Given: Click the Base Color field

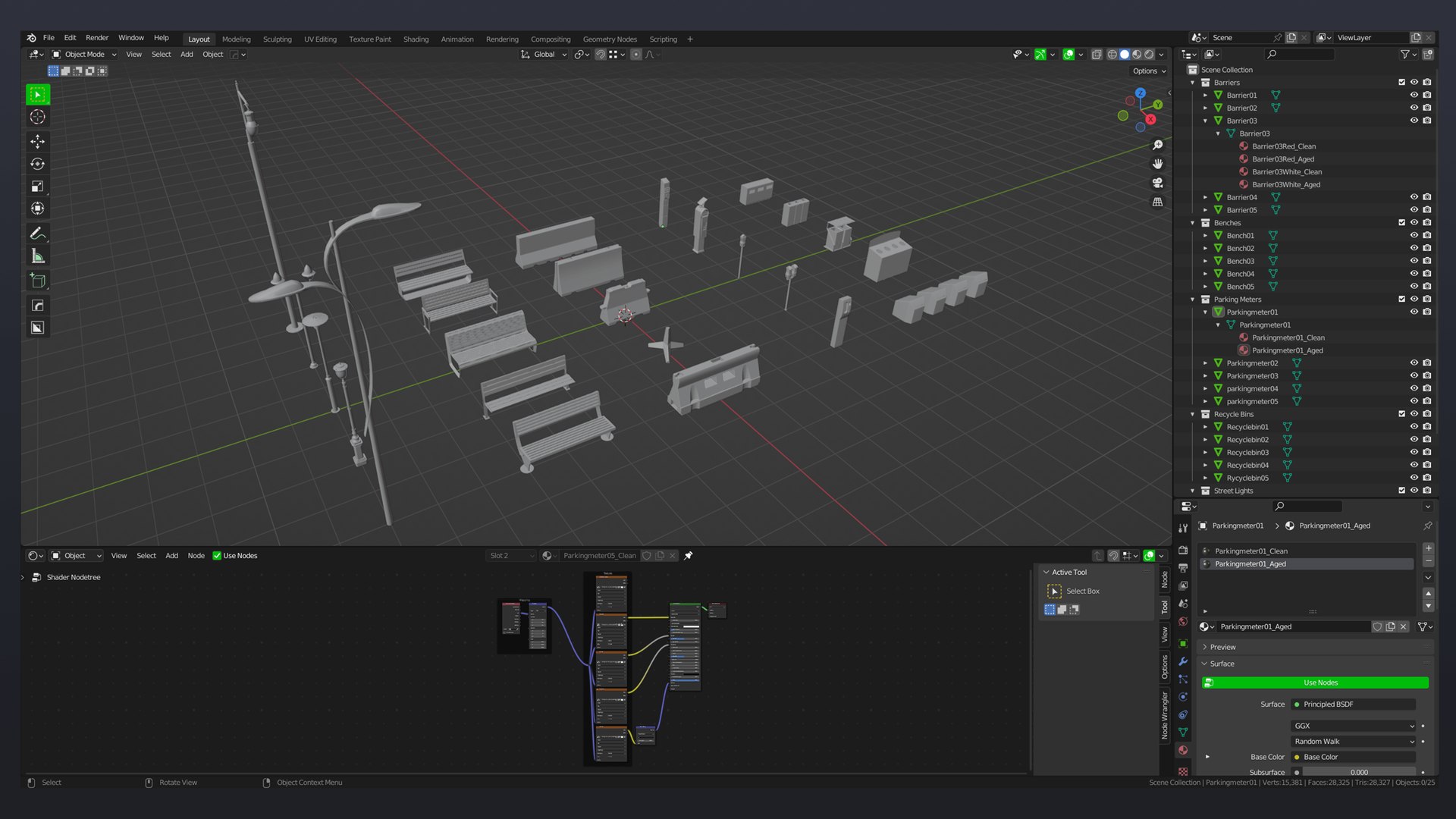Looking at the screenshot, I should [x=1353, y=757].
